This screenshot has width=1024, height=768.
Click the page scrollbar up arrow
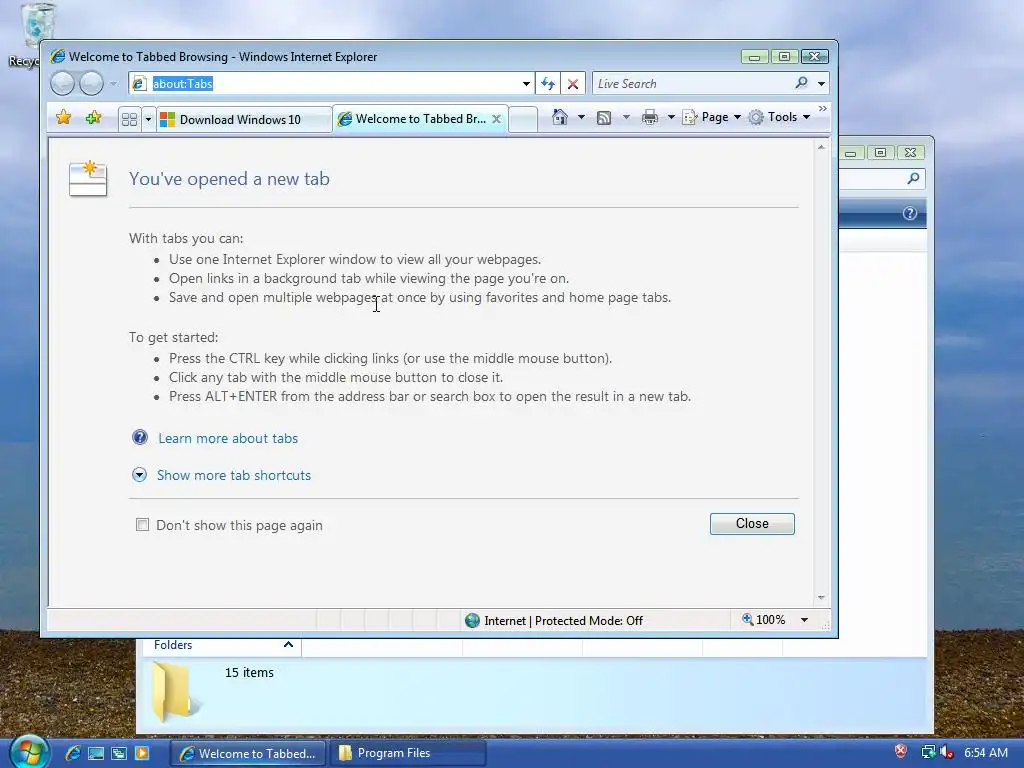(821, 148)
